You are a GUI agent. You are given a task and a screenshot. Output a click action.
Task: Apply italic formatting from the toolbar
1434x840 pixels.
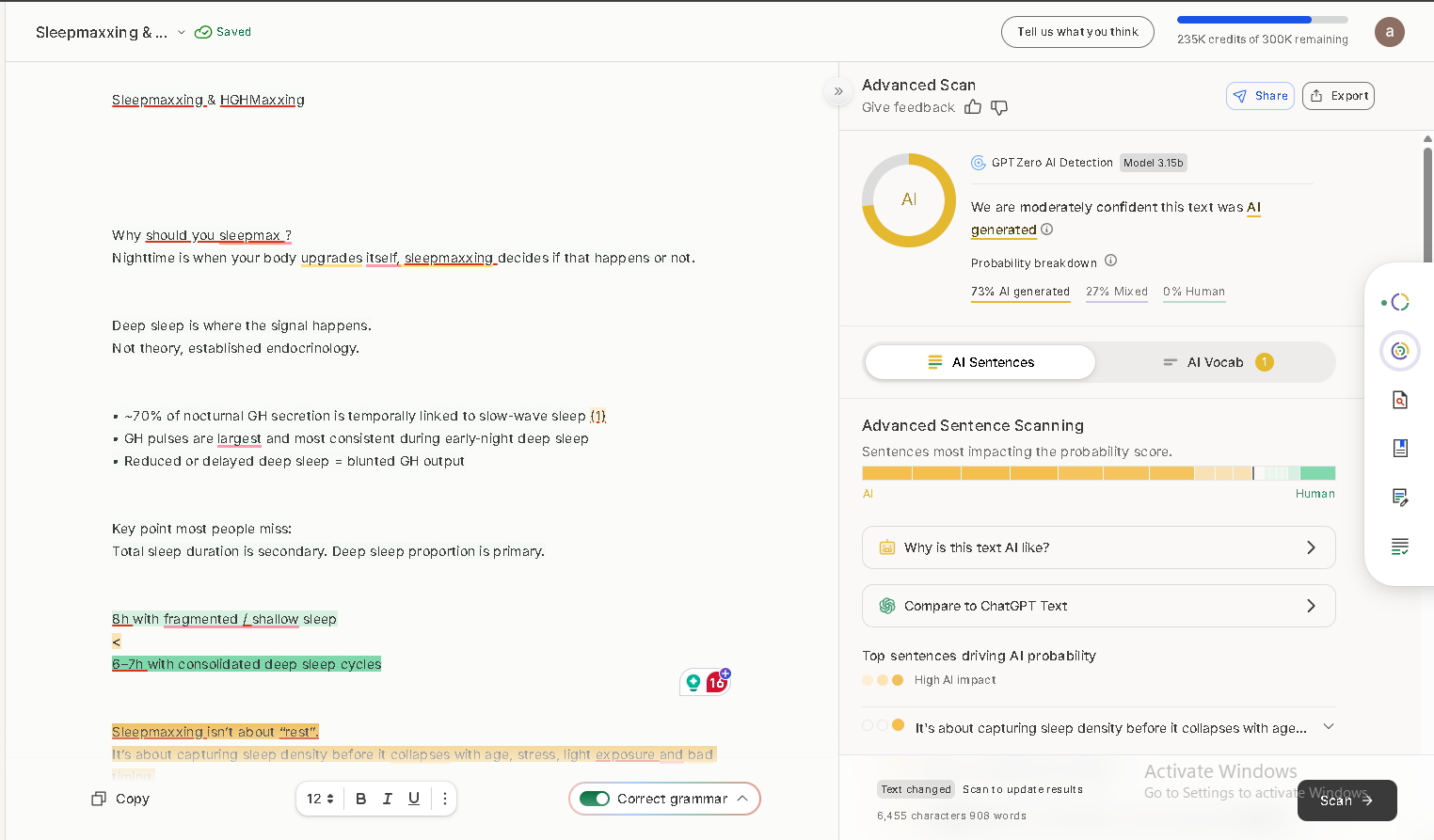(387, 799)
